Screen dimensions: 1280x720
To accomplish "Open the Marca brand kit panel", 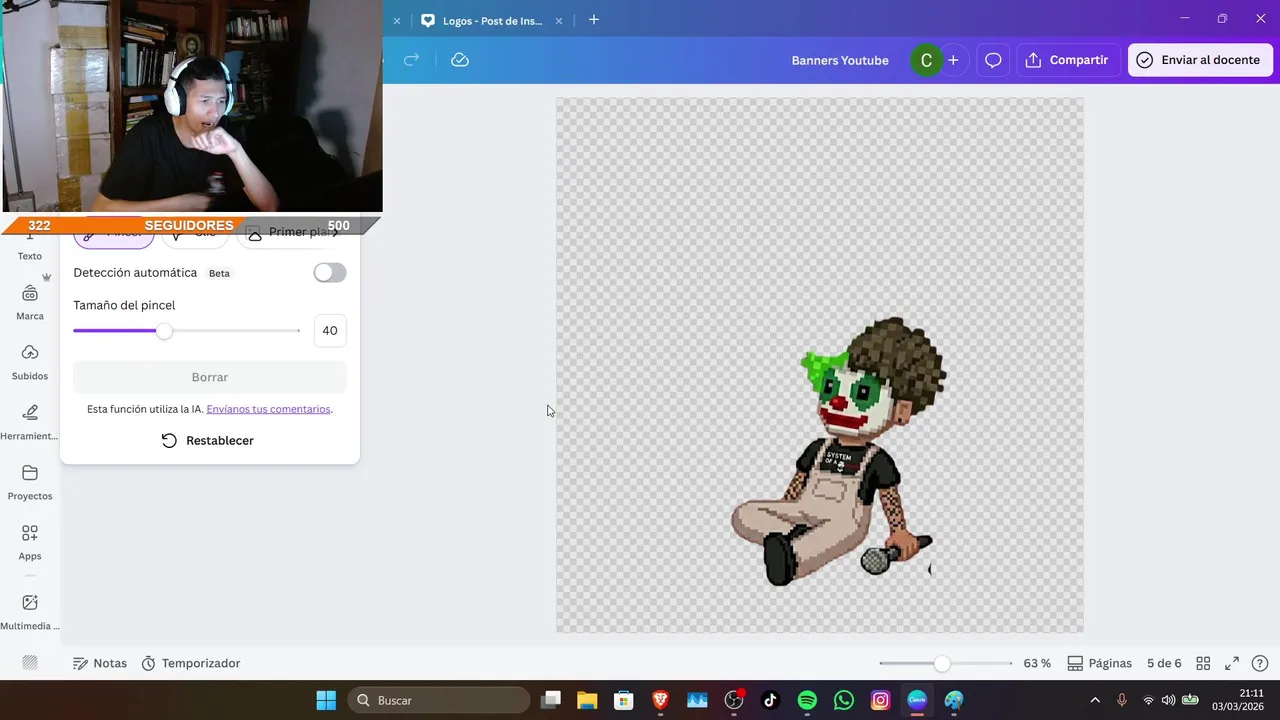I will [30, 303].
